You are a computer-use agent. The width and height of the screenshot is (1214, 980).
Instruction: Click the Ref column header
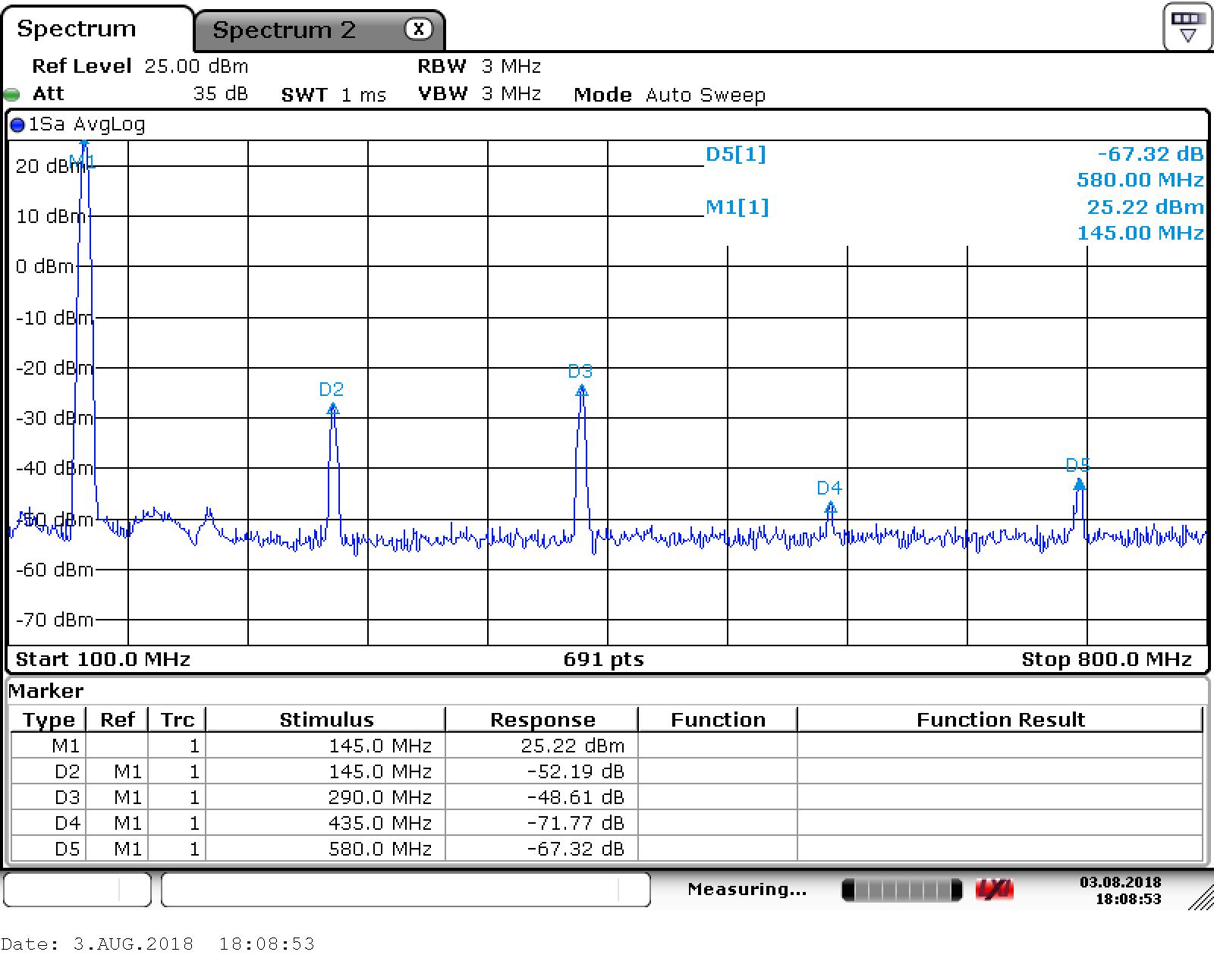coord(117,719)
